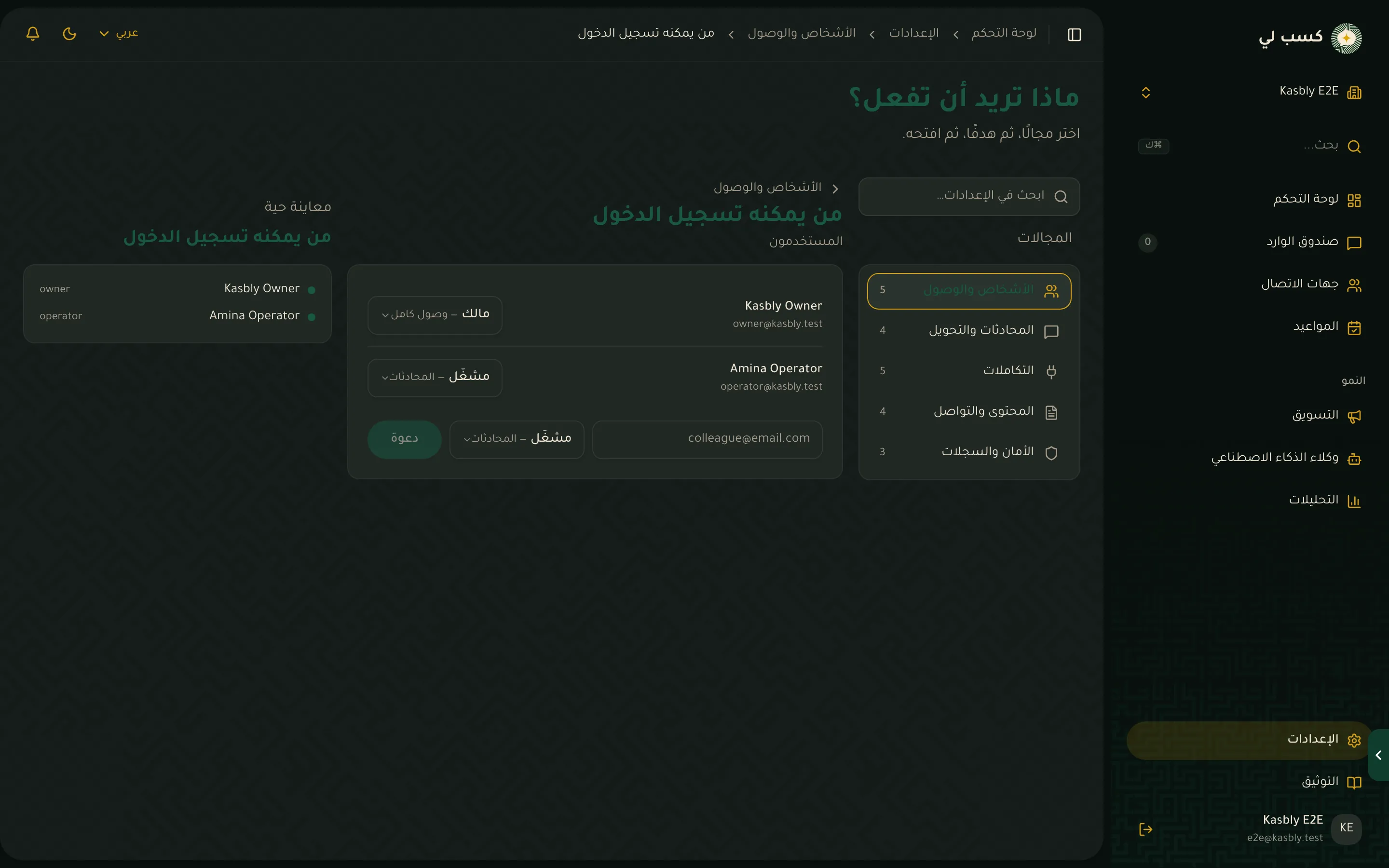
Task: Click the colleague@email.com invite field
Action: coord(707,440)
